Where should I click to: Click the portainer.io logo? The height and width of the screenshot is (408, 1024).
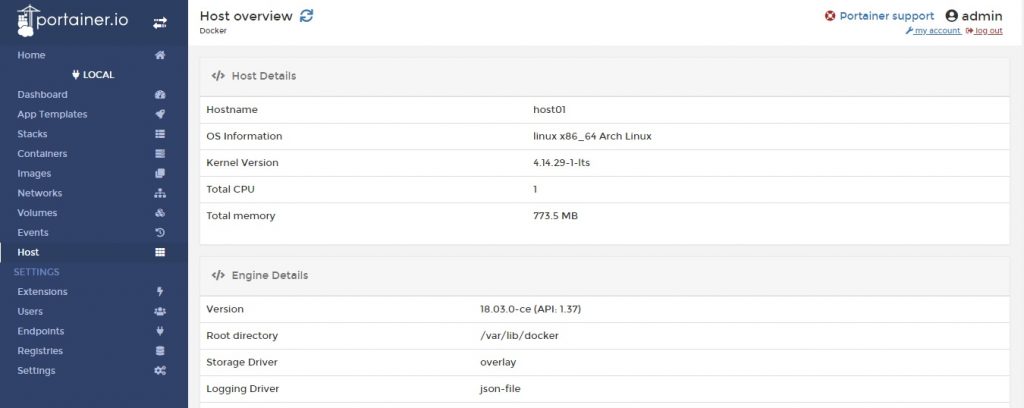pos(70,22)
